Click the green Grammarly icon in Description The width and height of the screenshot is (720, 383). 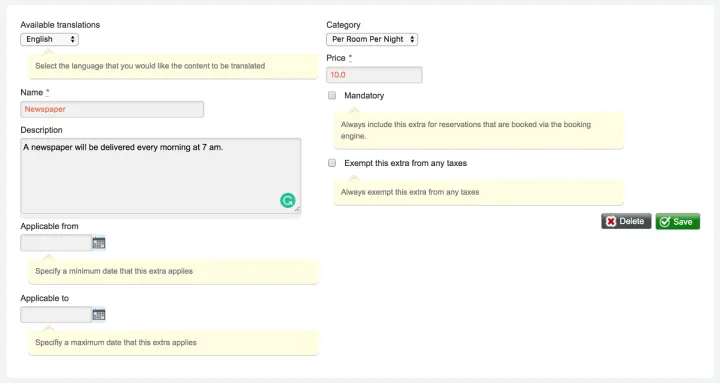pos(288,200)
